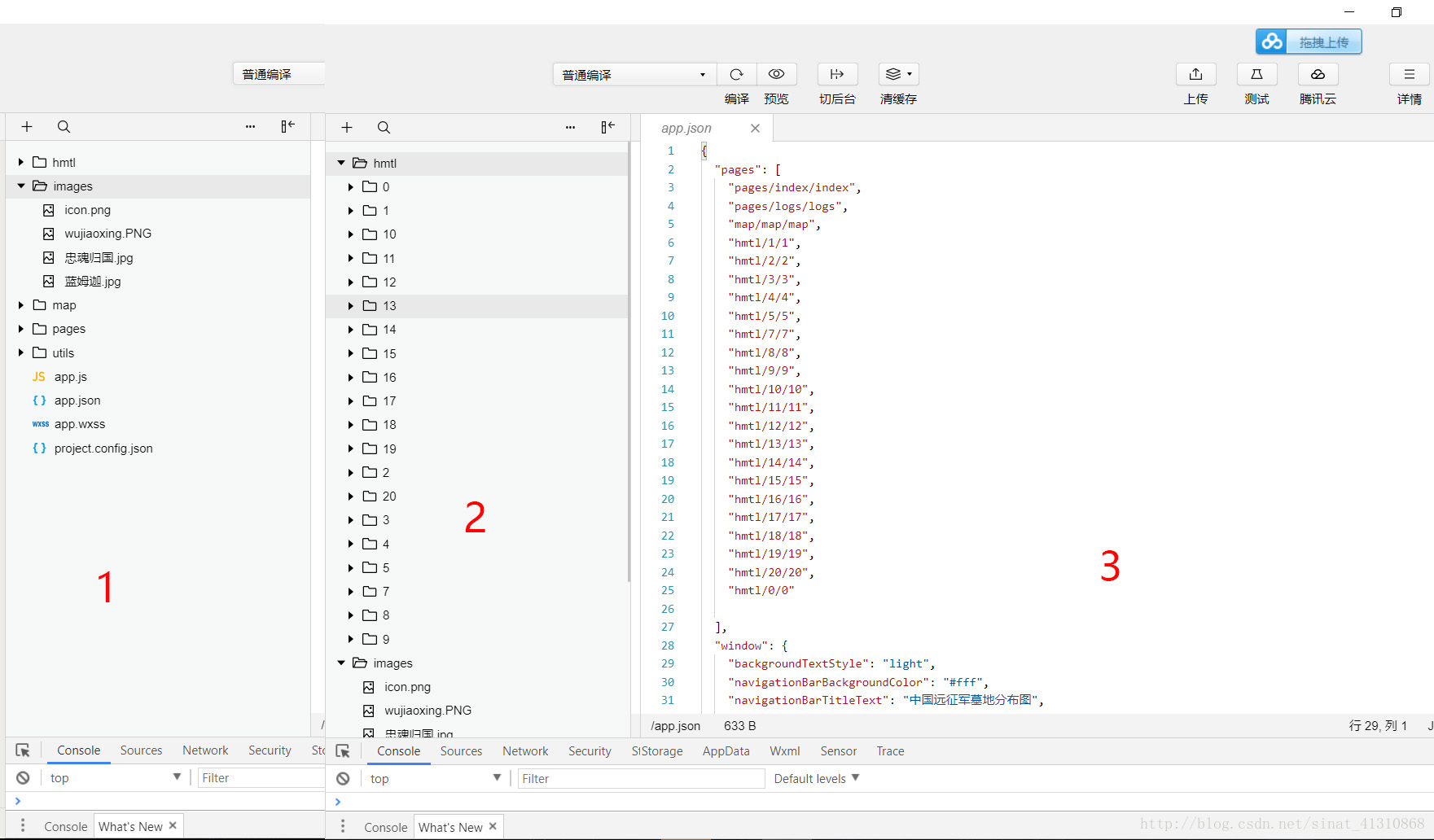This screenshot has width=1434, height=840.
Task: Switch to Sources tab in right devtools
Action: (x=461, y=751)
